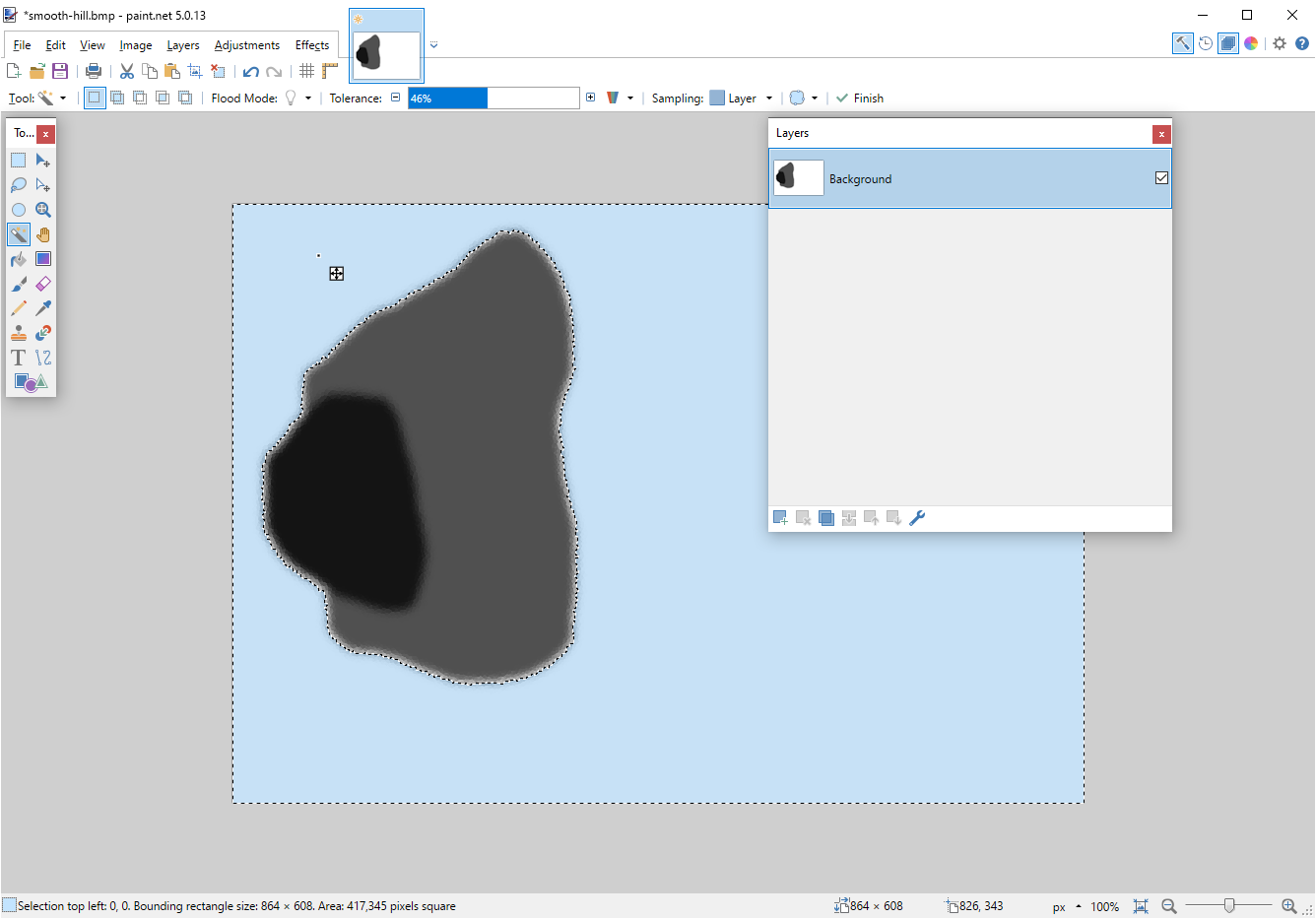Click the Undo arrow in the toolbar
This screenshot has height=919, width=1316.
(253, 71)
